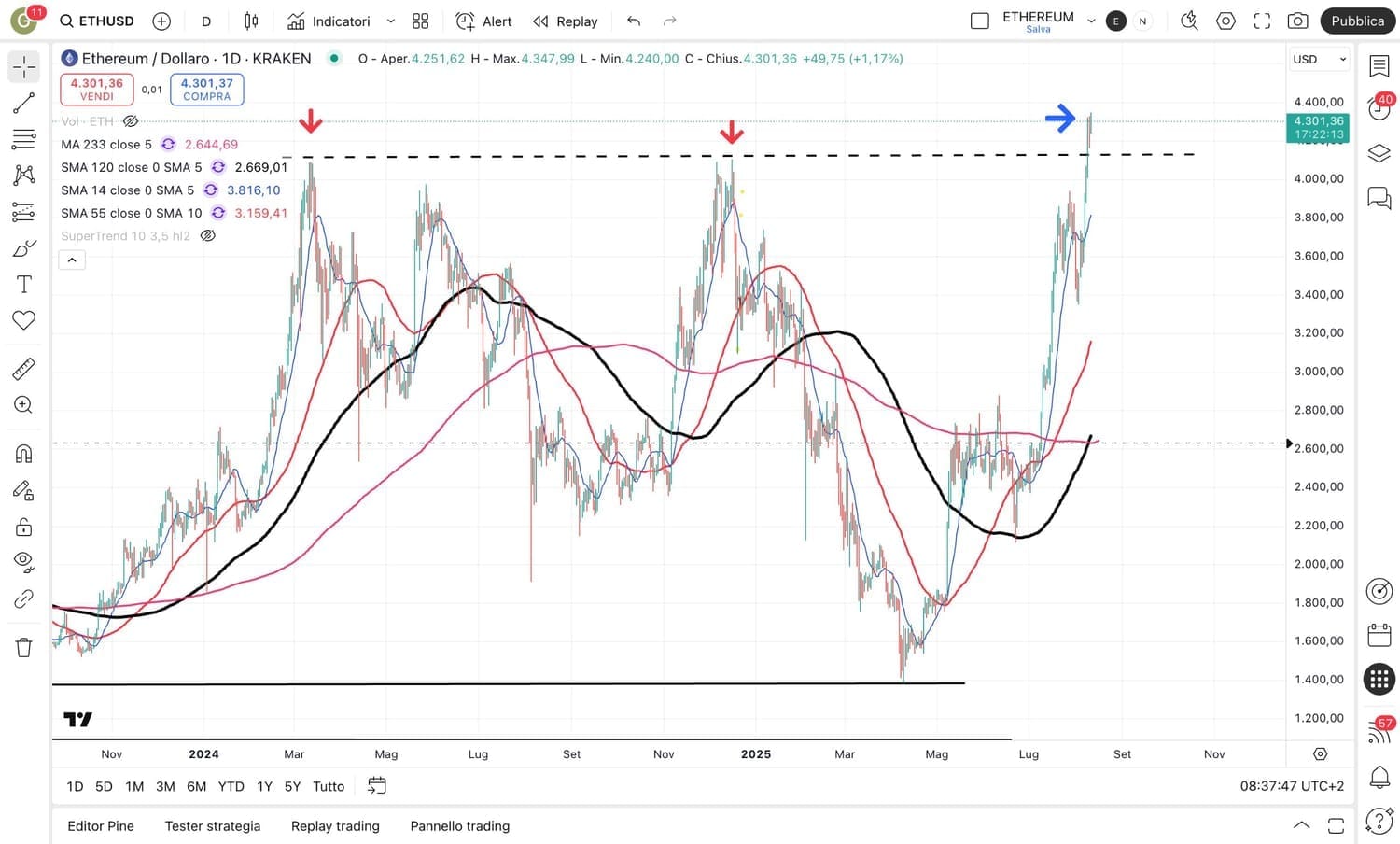Open the chart patterns tool
Screen dimensions: 1400x844
[x=24, y=175]
